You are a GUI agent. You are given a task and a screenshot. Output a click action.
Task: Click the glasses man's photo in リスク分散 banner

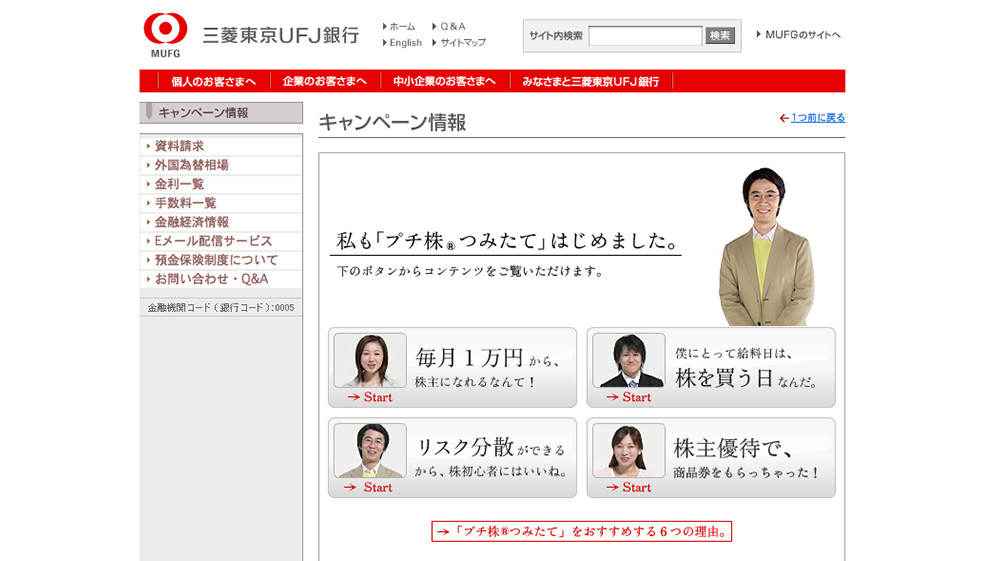tap(370, 451)
